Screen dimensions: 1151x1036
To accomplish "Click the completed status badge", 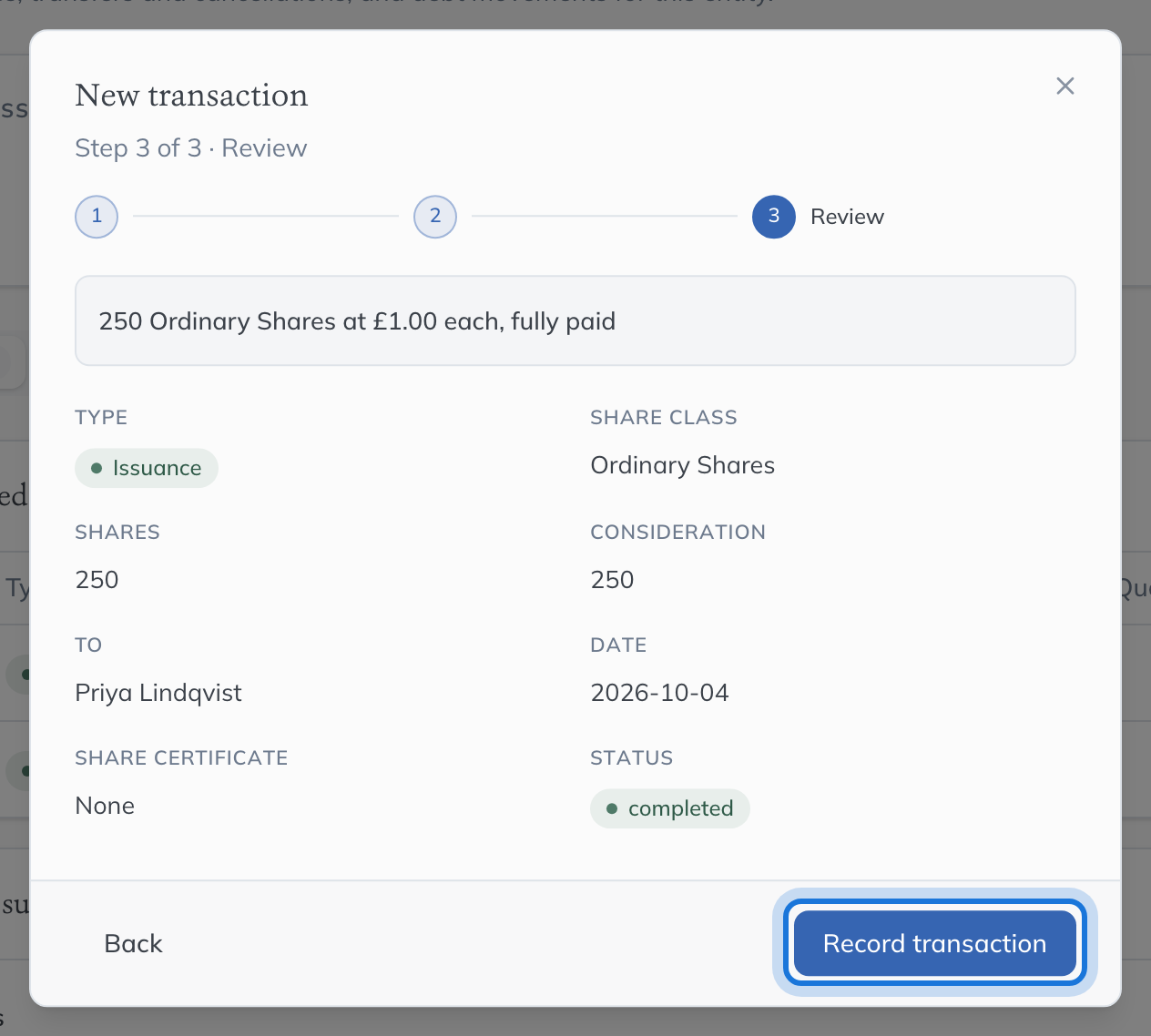I will tap(670, 808).
